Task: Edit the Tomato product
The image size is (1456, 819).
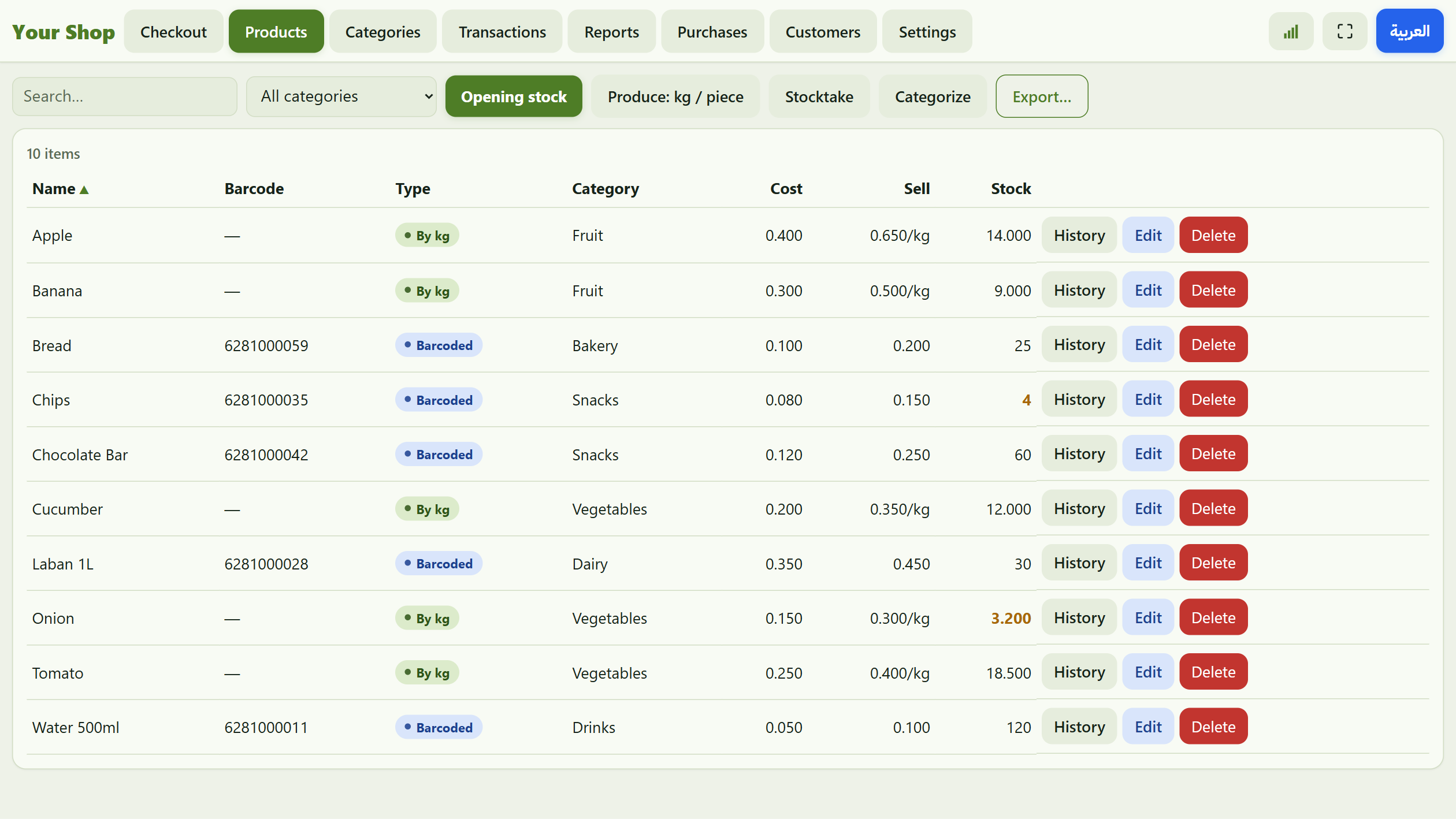Action: point(1148,672)
